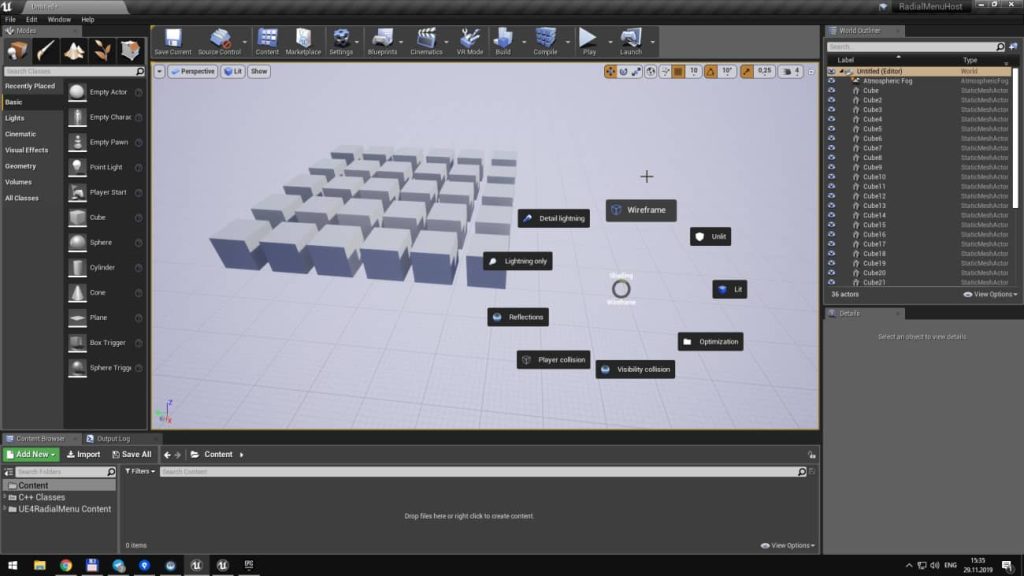Select the rotate gizmo viewport icon
Image resolution: width=1024 pixels, height=576 pixels.
point(623,71)
